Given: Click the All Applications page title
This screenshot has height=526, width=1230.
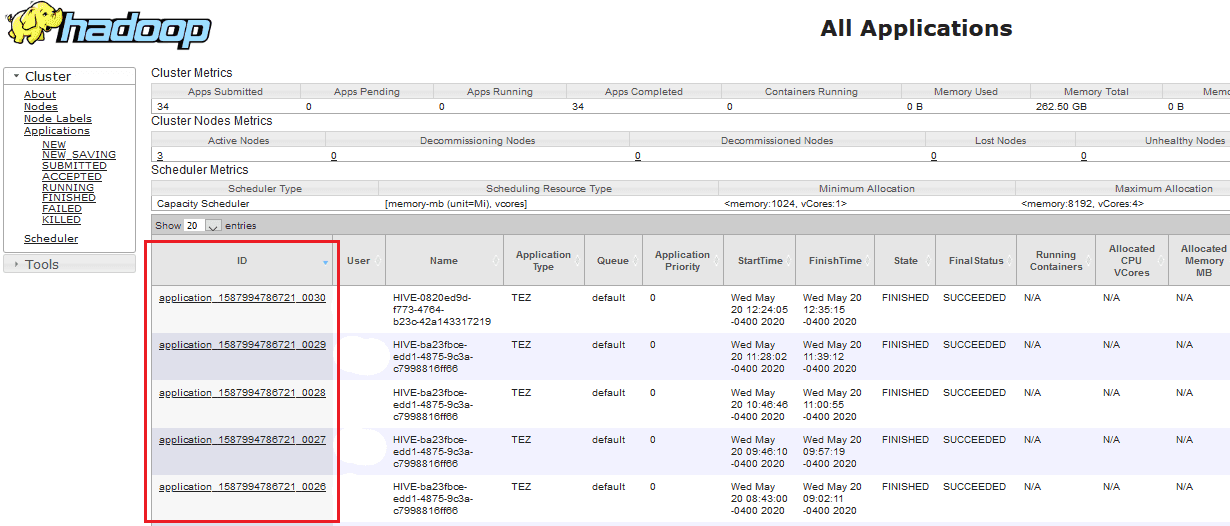Looking at the screenshot, I should pyautogui.click(x=916, y=28).
